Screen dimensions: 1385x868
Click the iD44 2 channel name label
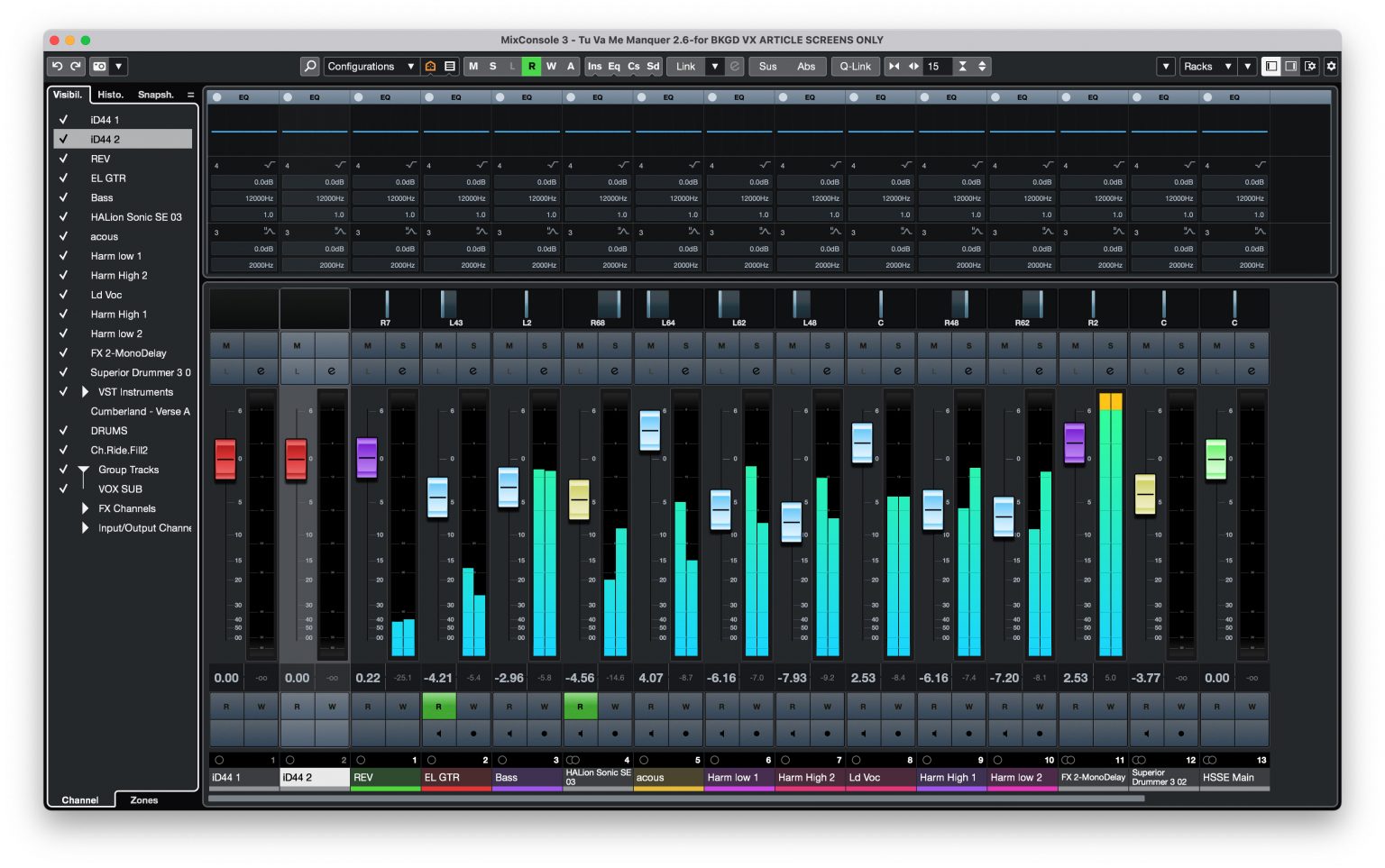pos(313,777)
